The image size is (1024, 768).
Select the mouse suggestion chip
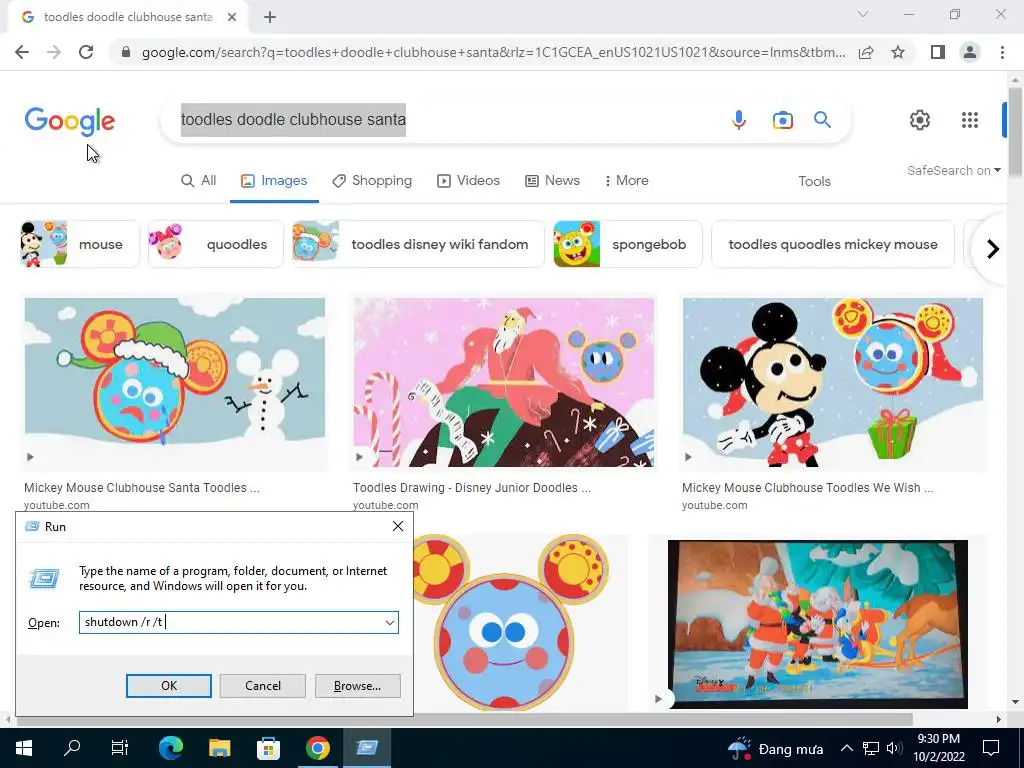coord(80,244)
